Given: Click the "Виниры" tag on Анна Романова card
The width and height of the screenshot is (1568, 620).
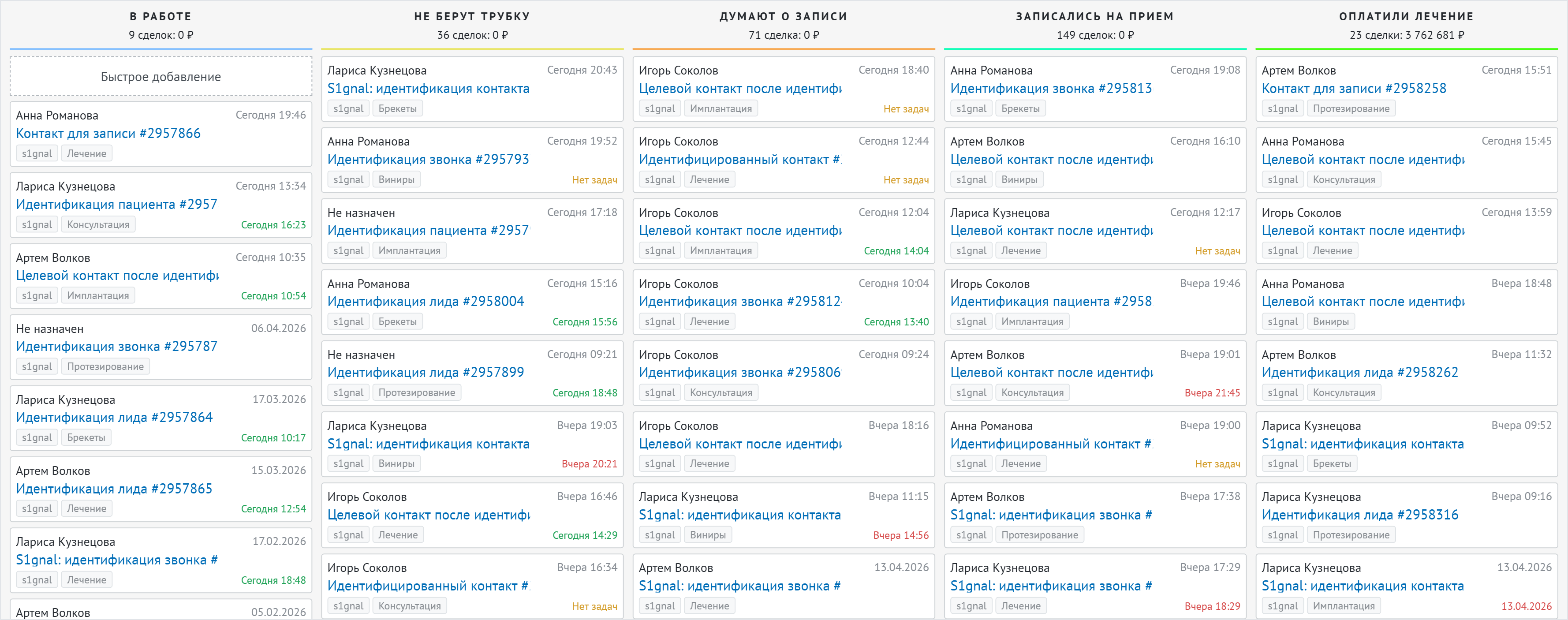Looking at the screenshot, I should click(x=396, y=179).
